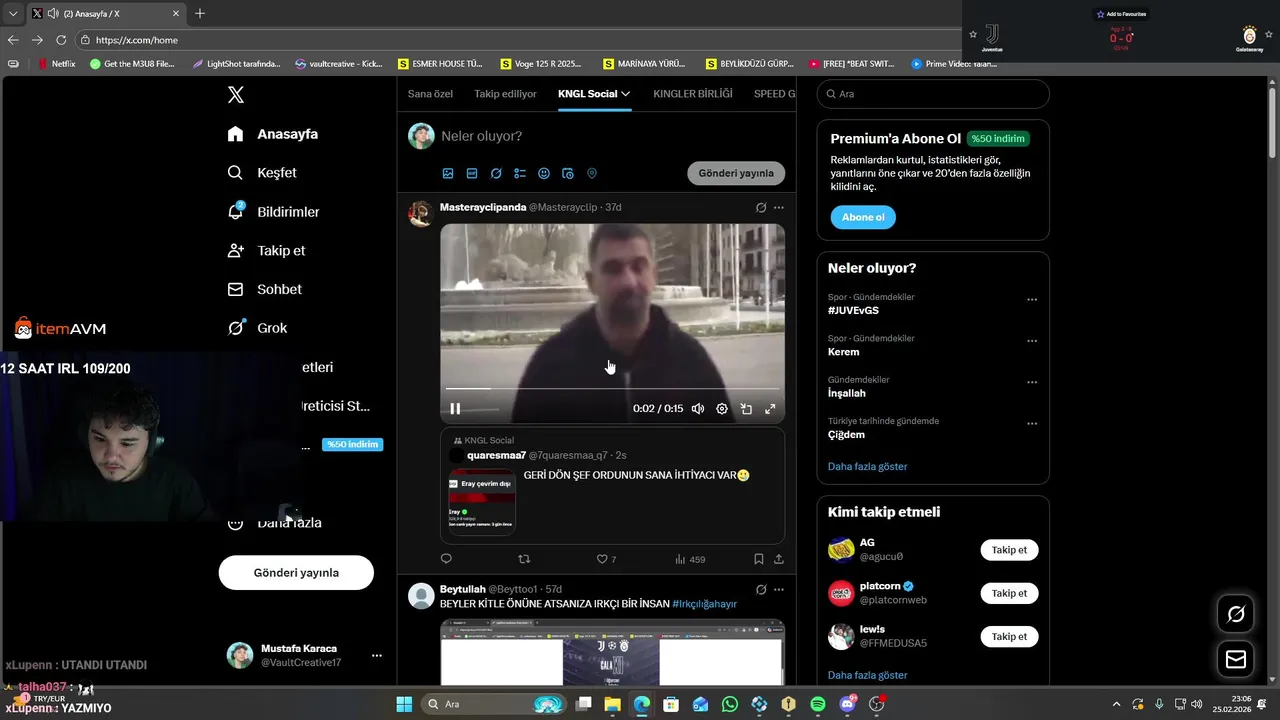Reply to the Masterayclipanda post
This screenshot has width=1280, height=720.
click(x=446, y=559)
